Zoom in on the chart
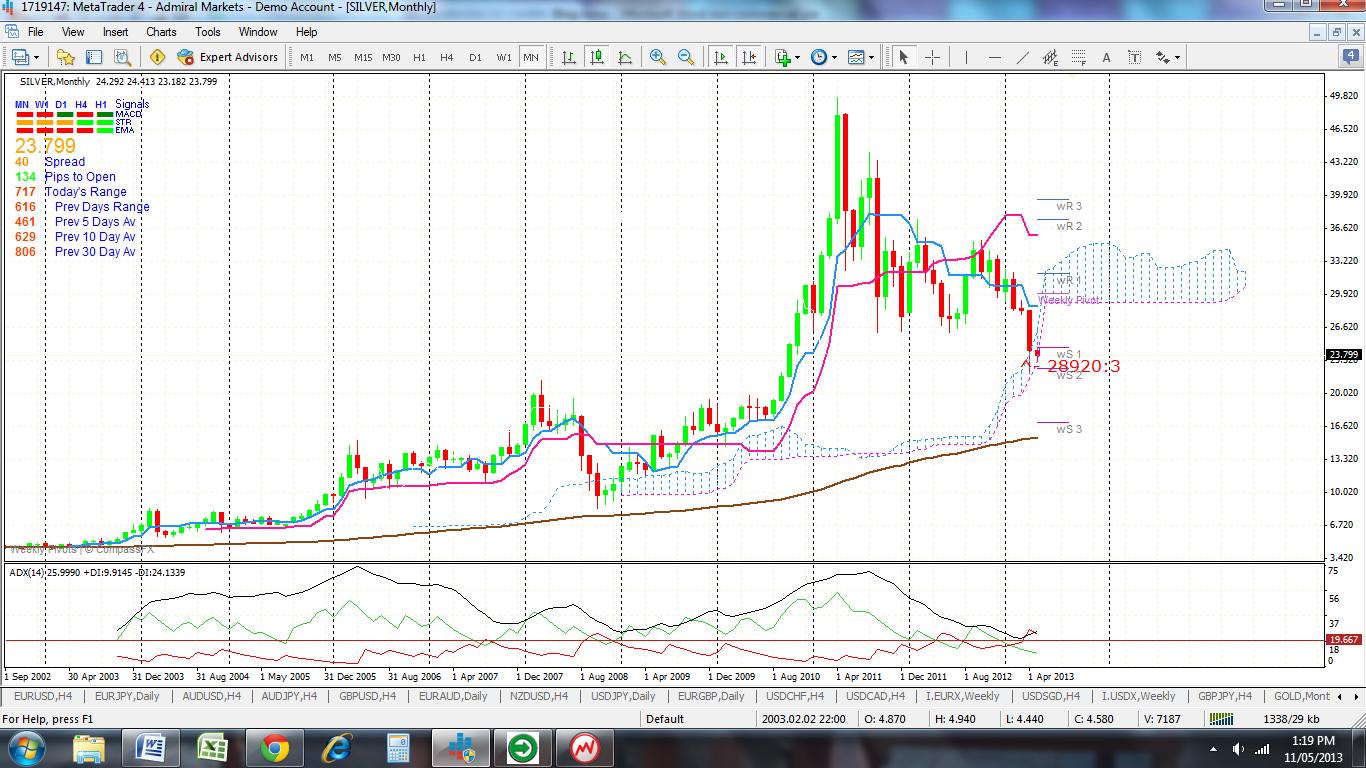The height and width of the screenshot is (768, 1366). [658, 57]
